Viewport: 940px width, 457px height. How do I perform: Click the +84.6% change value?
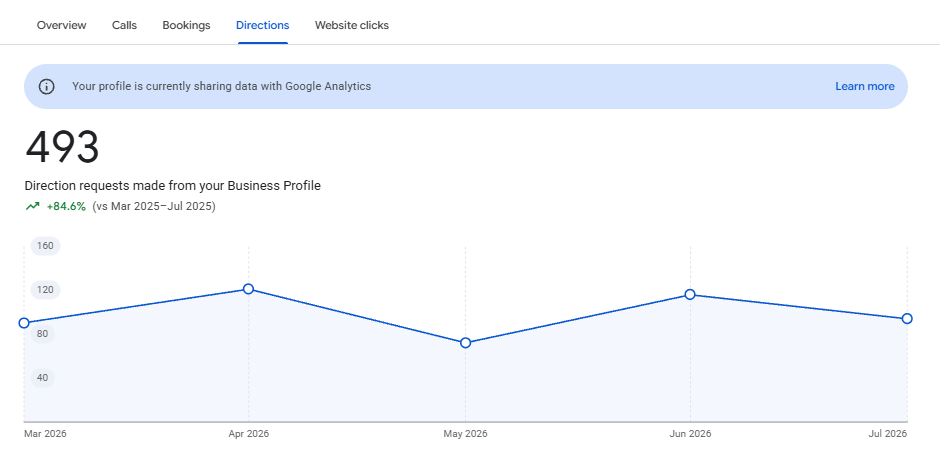[x=66, y=206]
